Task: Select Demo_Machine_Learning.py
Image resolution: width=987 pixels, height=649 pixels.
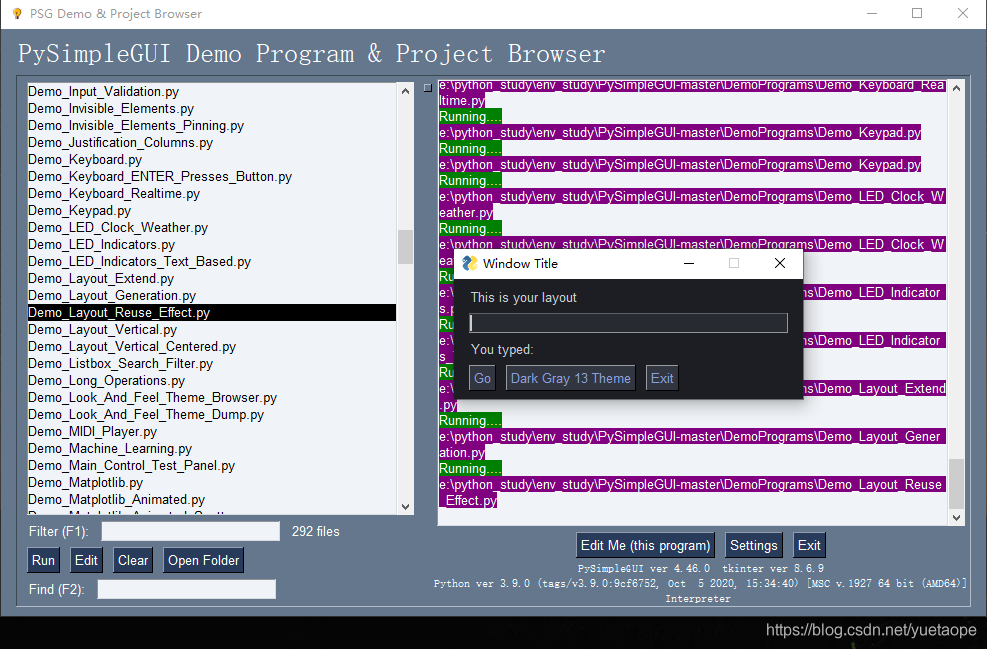Action: [212, 448]
